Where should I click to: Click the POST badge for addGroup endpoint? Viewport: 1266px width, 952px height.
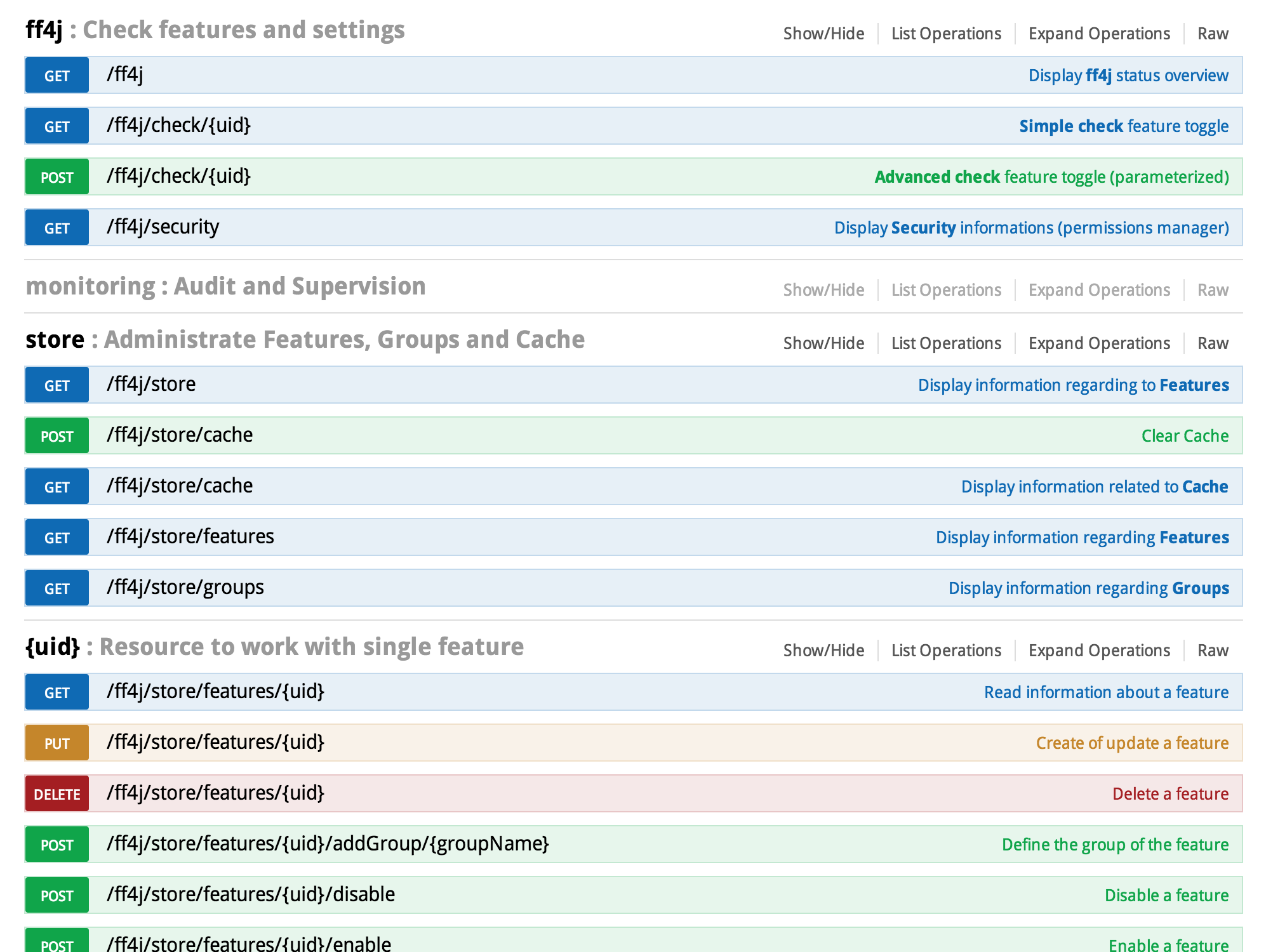click(57, 845)
